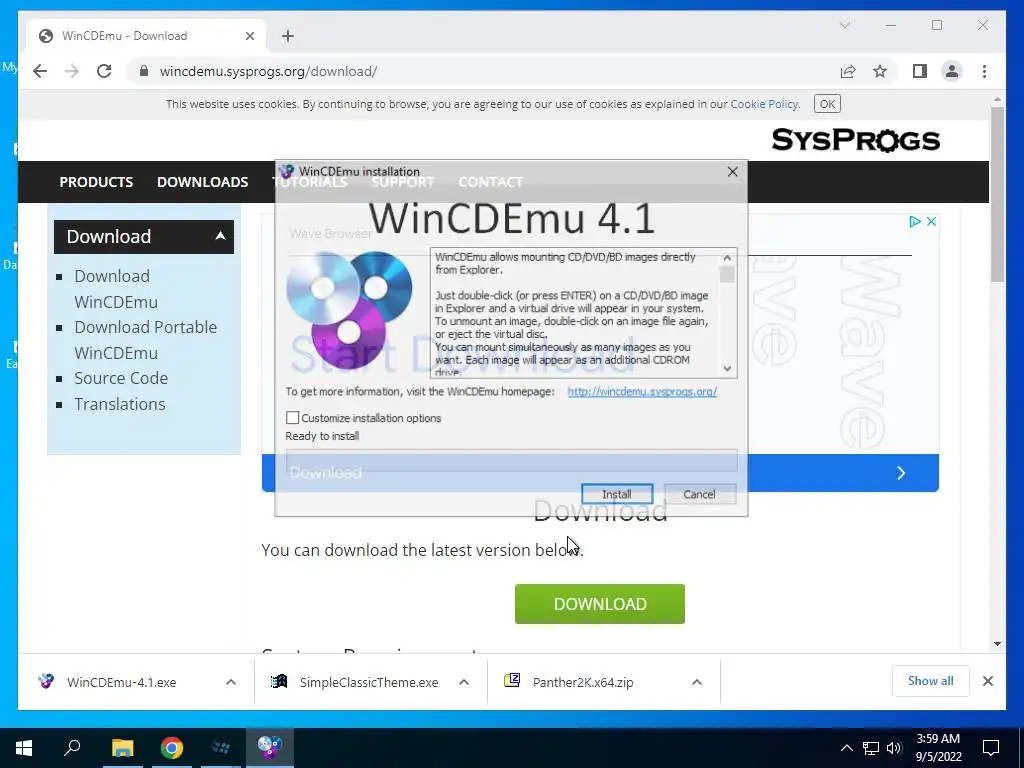The height and width of the screenshot is (768, 1024).
Task: Click the AdChoices triangle icon
Action: [915, 221]
